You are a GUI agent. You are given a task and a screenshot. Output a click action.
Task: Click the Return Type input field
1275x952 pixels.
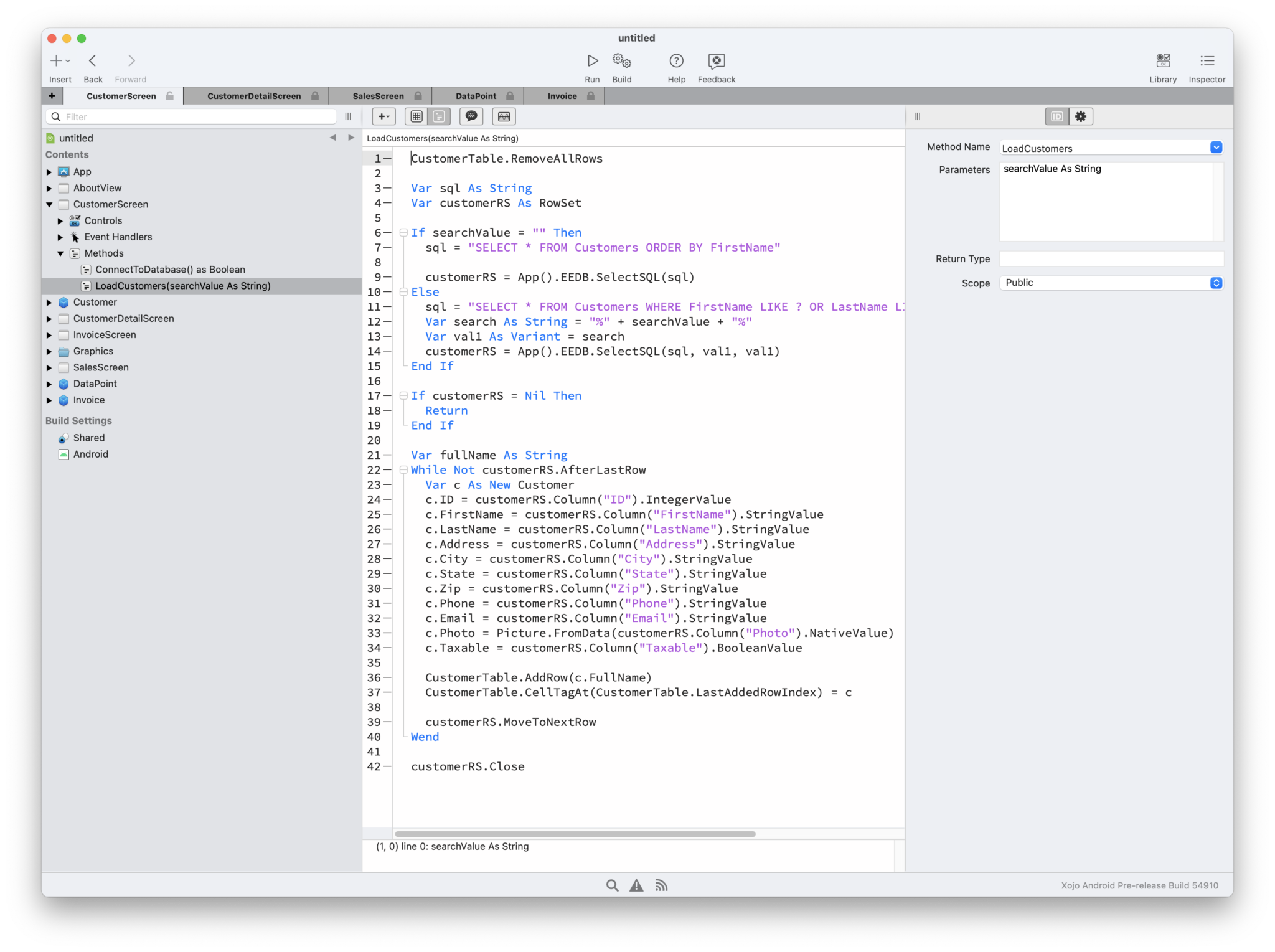1111,259
